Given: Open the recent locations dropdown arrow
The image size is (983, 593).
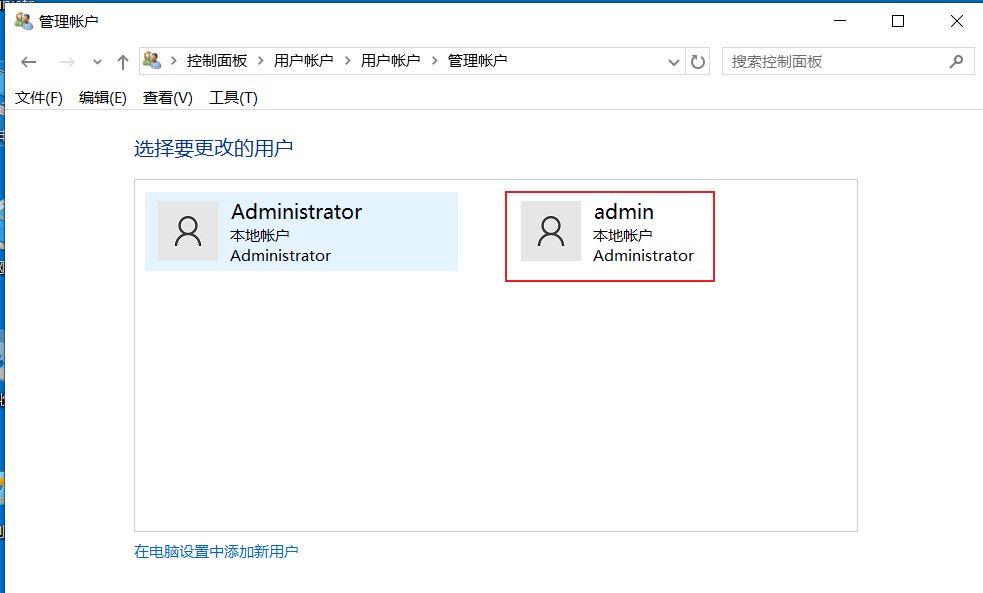Looking at the screenshot, I should pyautogui.click(x=97, y=62).
